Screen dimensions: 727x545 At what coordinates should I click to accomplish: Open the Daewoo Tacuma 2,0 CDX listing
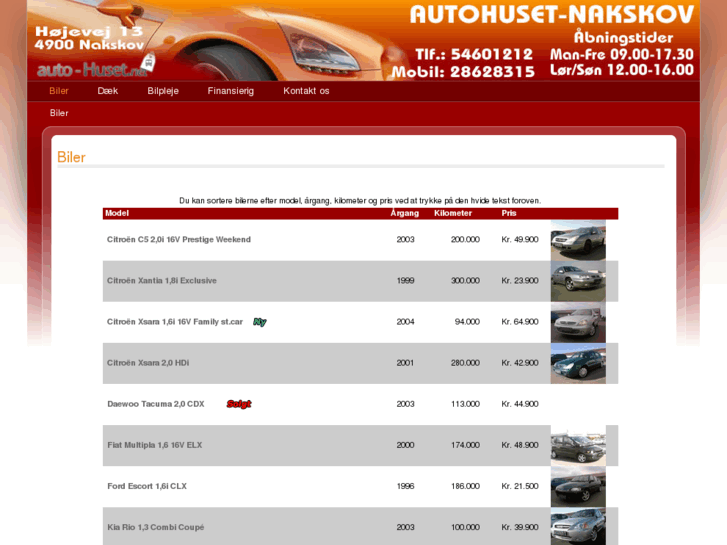coord(156,404)
